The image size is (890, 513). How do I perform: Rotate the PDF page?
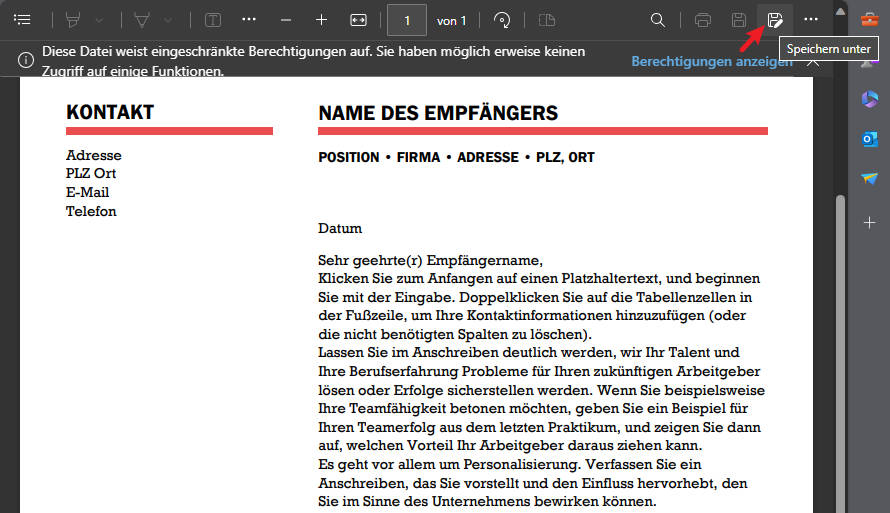502,20
